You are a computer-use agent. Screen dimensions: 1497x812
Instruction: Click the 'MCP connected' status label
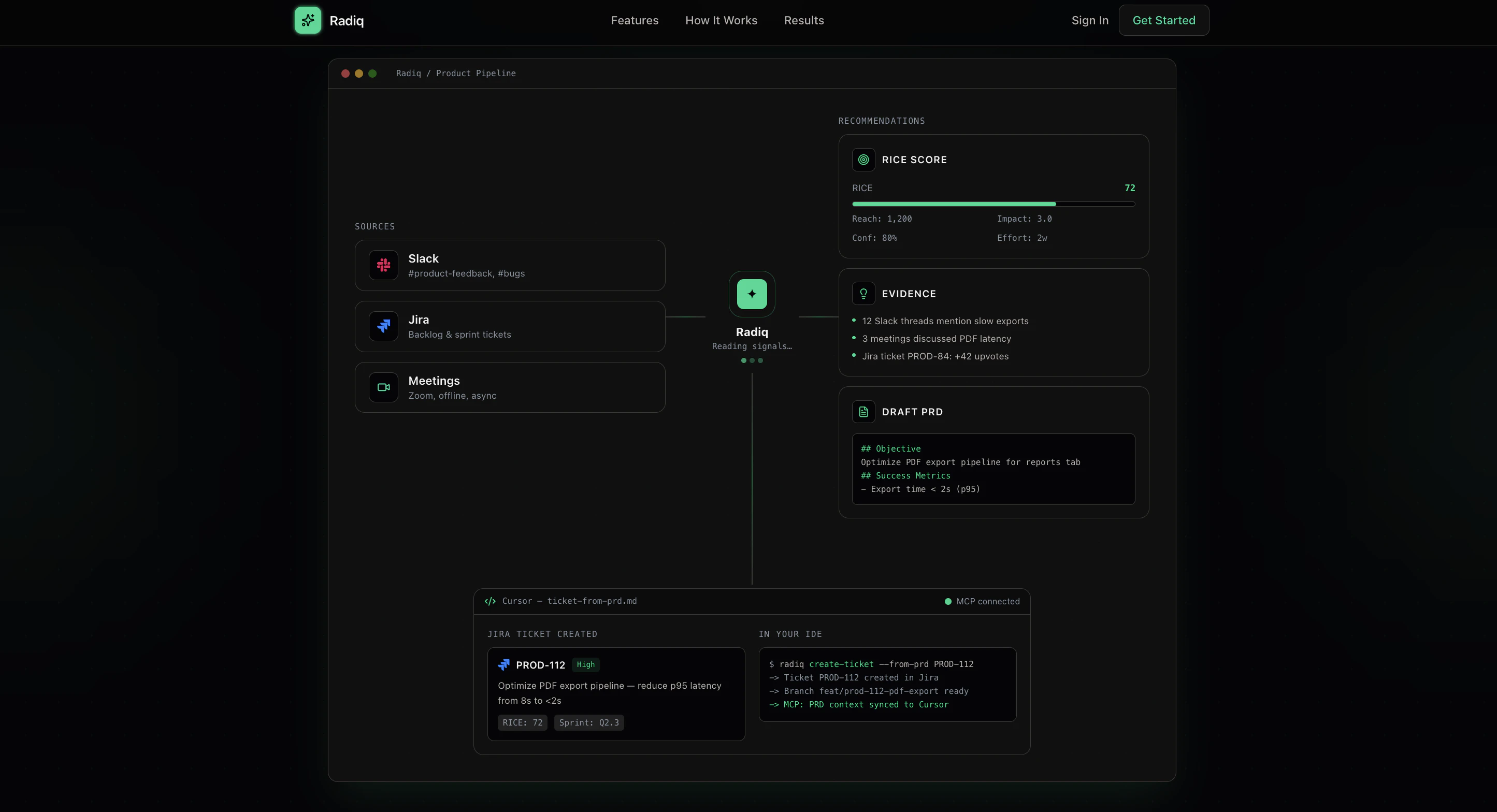988,601
